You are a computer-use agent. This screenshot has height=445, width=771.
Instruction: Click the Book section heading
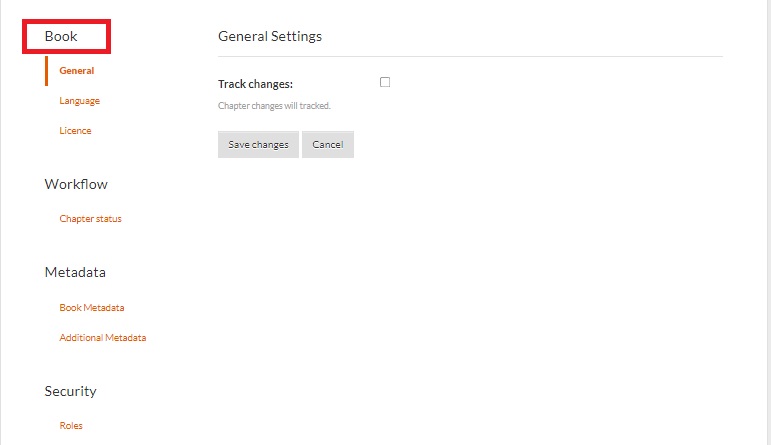tap(61, 37)
